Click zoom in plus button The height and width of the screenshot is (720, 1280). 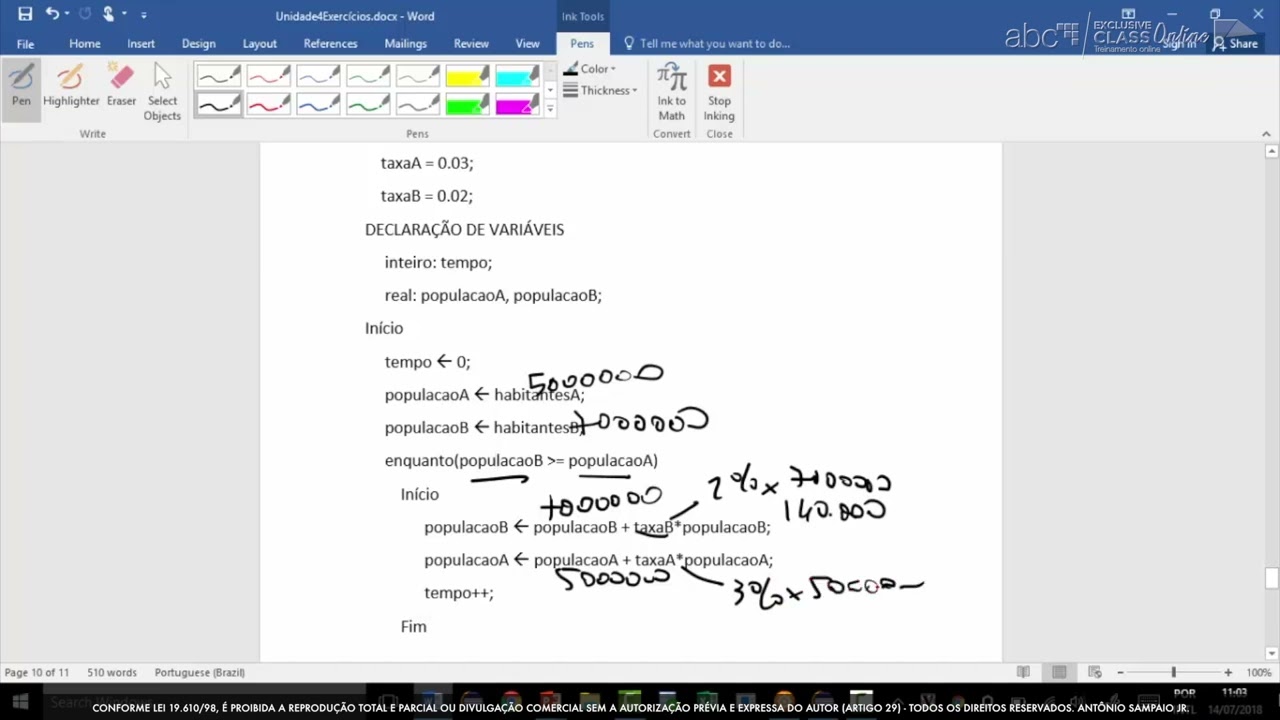coord(1228,673)
